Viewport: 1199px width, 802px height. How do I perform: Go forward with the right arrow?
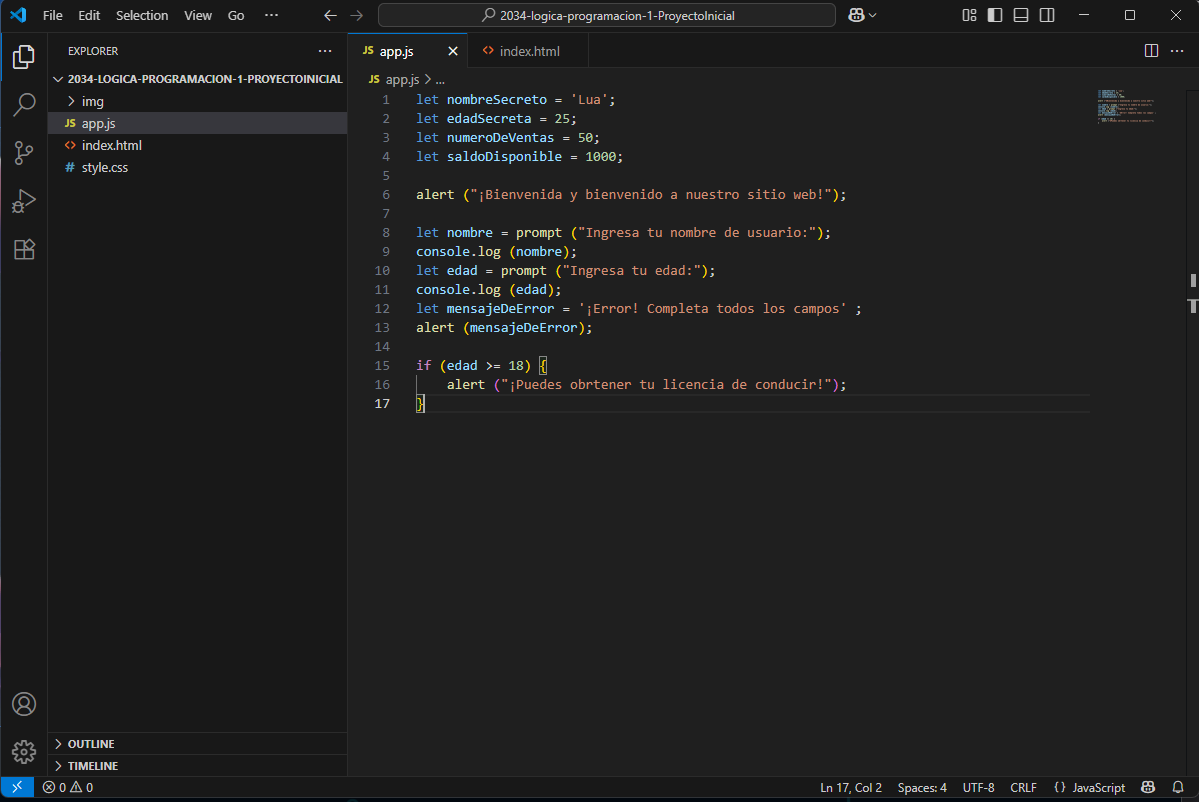[x=356, y=15]
